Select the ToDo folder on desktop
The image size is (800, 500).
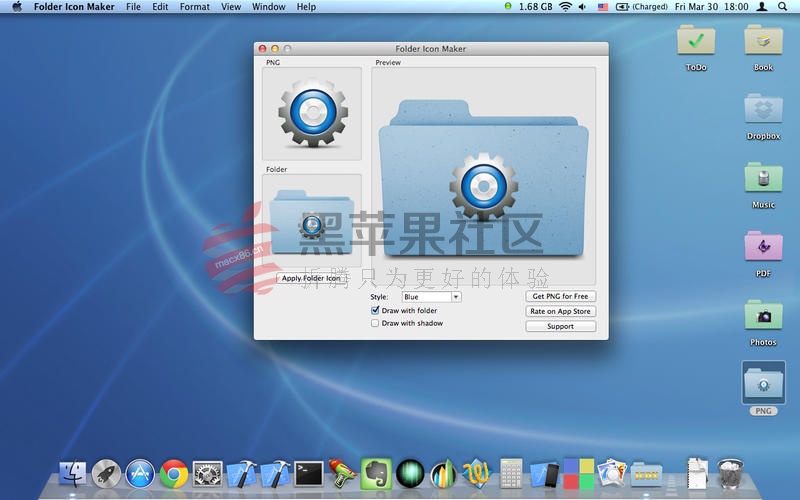[x=696, y=47]
